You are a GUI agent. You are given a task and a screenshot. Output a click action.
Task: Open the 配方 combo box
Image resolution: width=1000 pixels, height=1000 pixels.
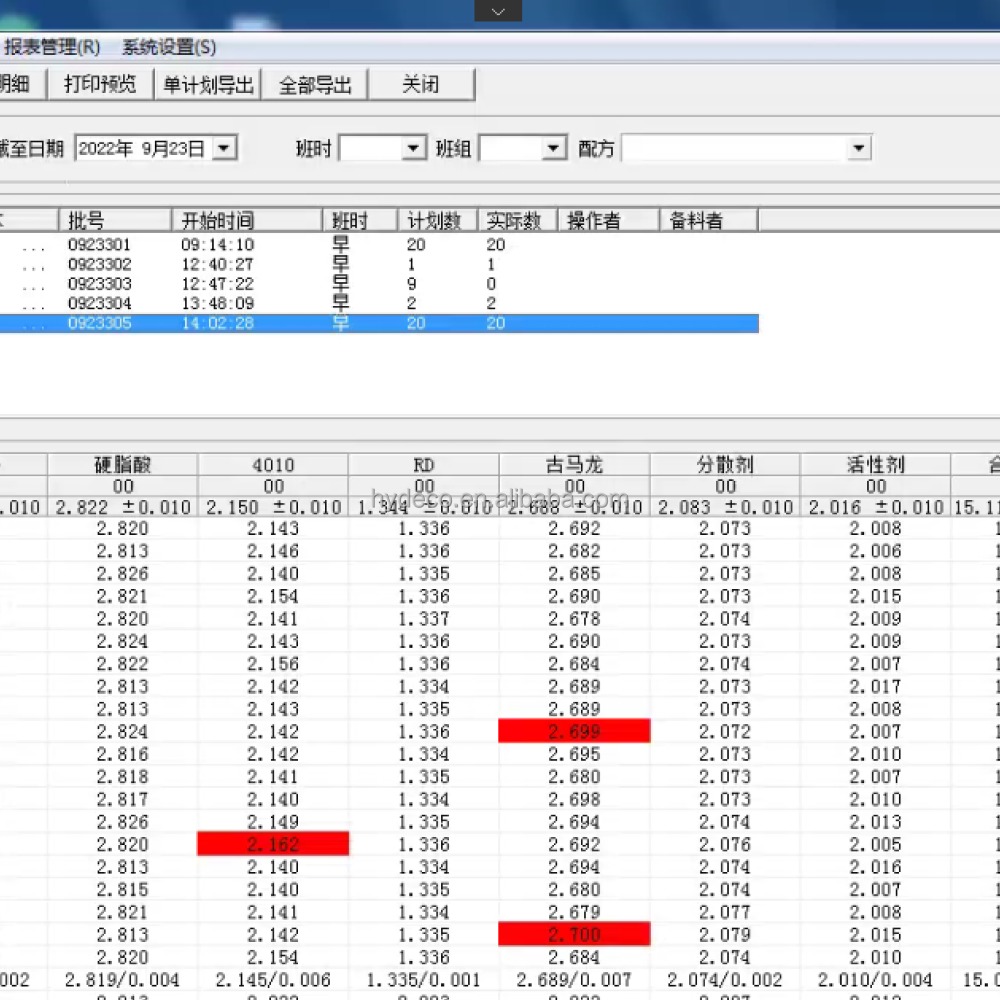click(857, 149)
